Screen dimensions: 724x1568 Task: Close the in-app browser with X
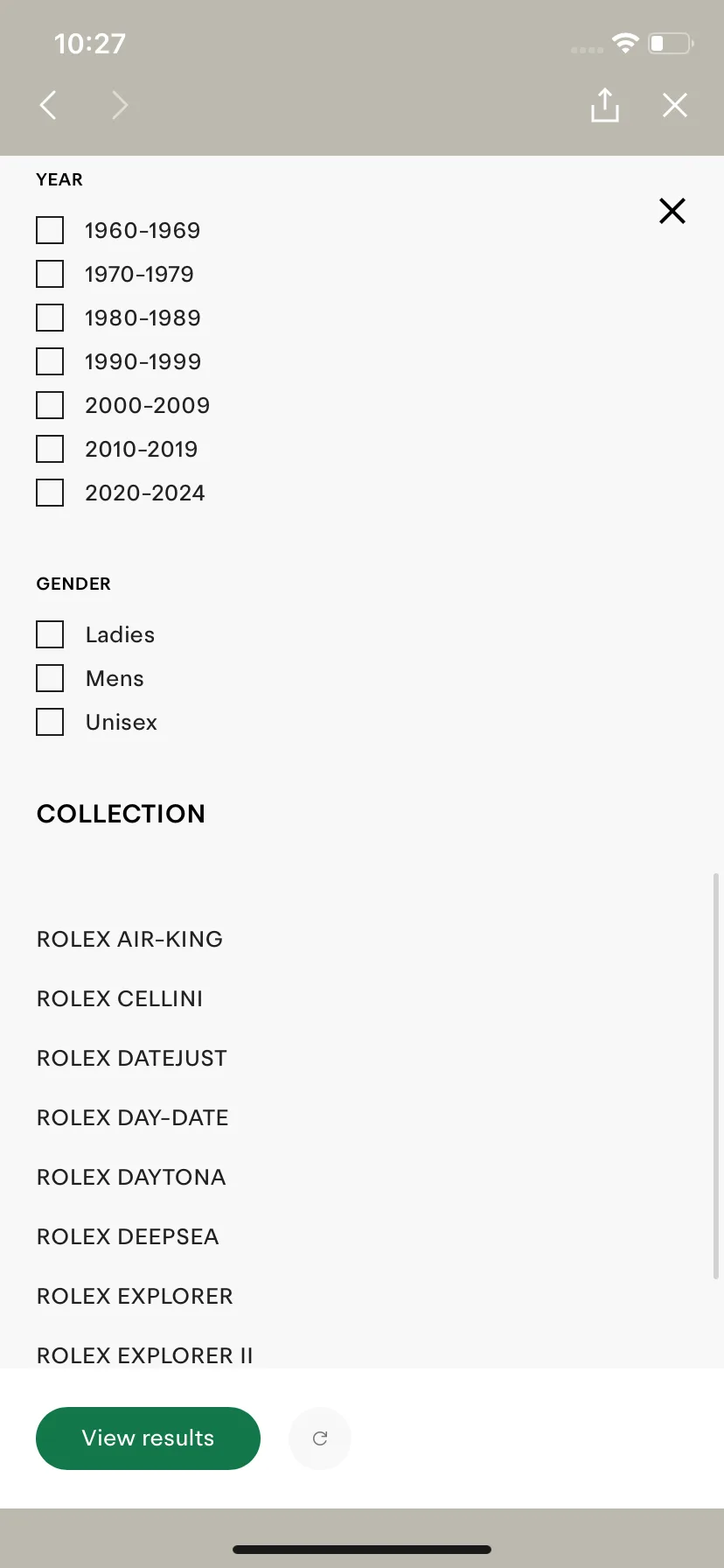(674, 106)
